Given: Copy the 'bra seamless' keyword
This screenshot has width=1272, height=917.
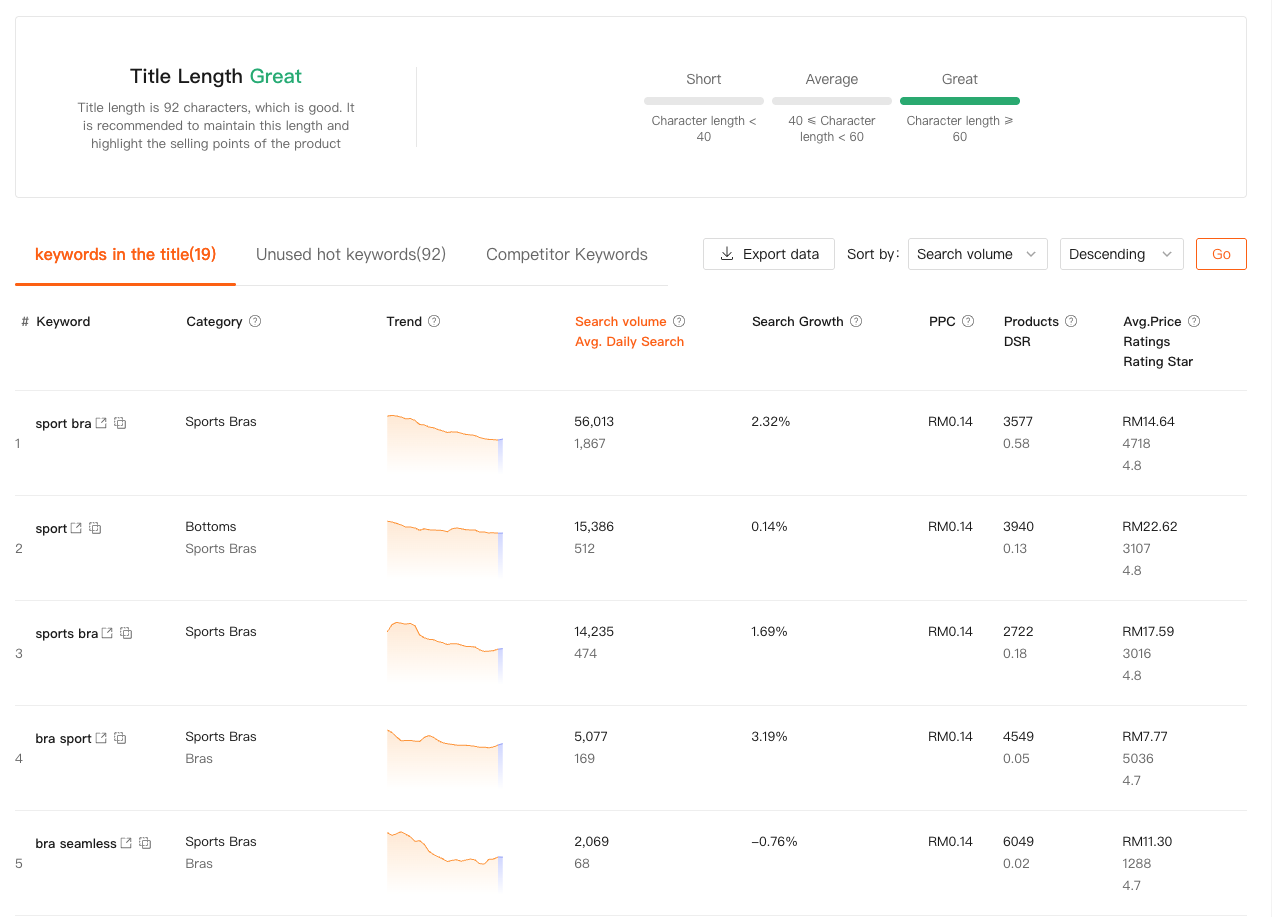Looking at the screenshot, I should [x=145, y=843].
